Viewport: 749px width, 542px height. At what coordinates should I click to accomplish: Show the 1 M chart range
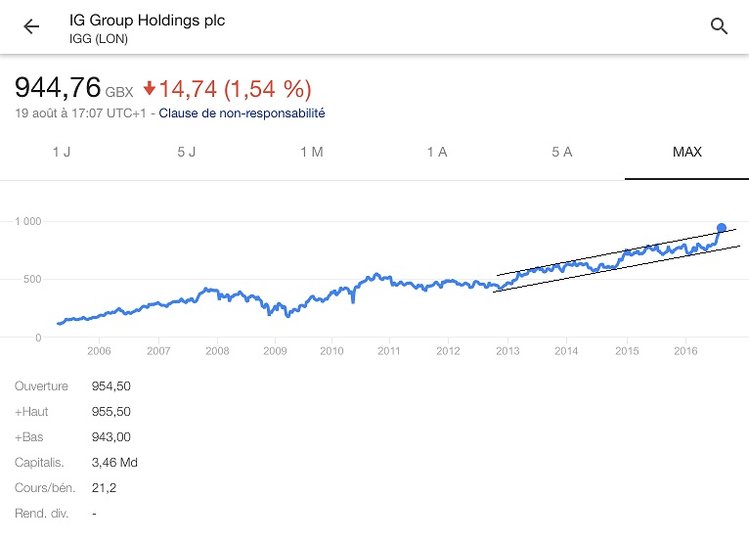(x=312, y=152)
